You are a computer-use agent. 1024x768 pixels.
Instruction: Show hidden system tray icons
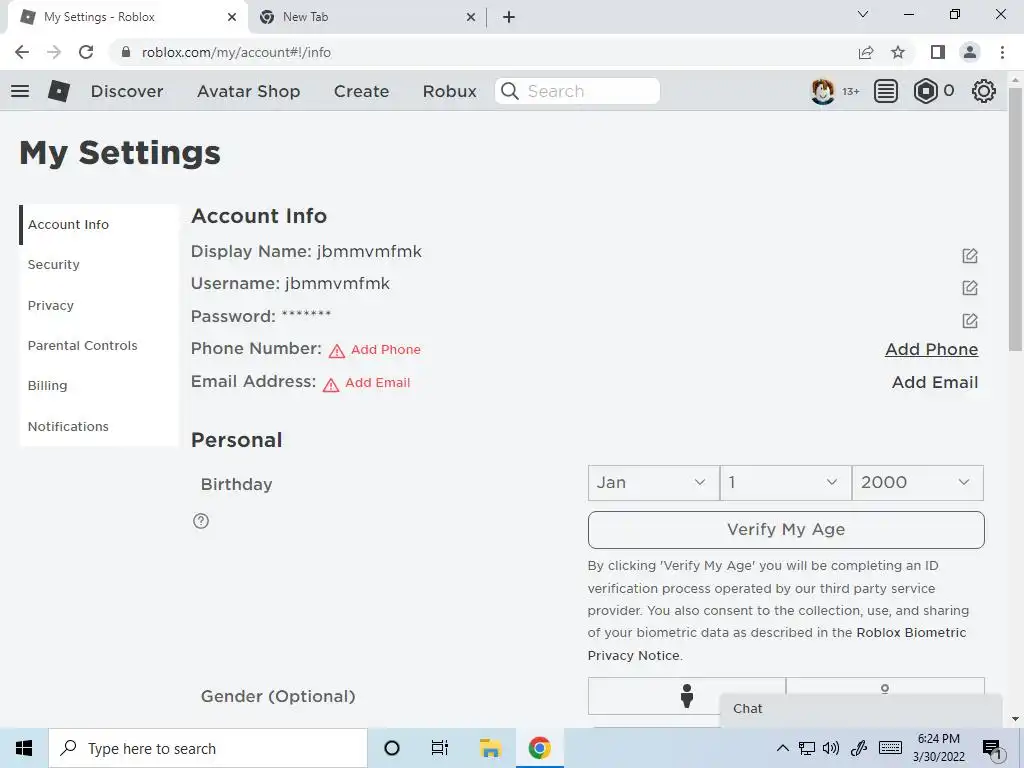782,748
